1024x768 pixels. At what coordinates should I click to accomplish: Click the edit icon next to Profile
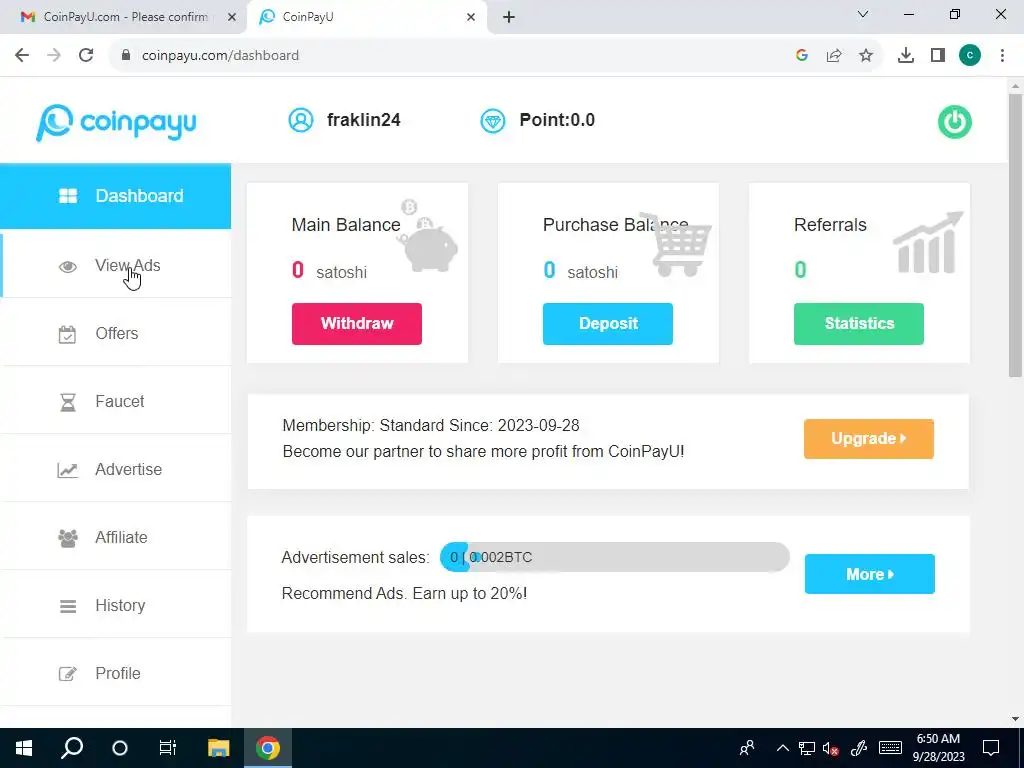click(x=67, y=674)
